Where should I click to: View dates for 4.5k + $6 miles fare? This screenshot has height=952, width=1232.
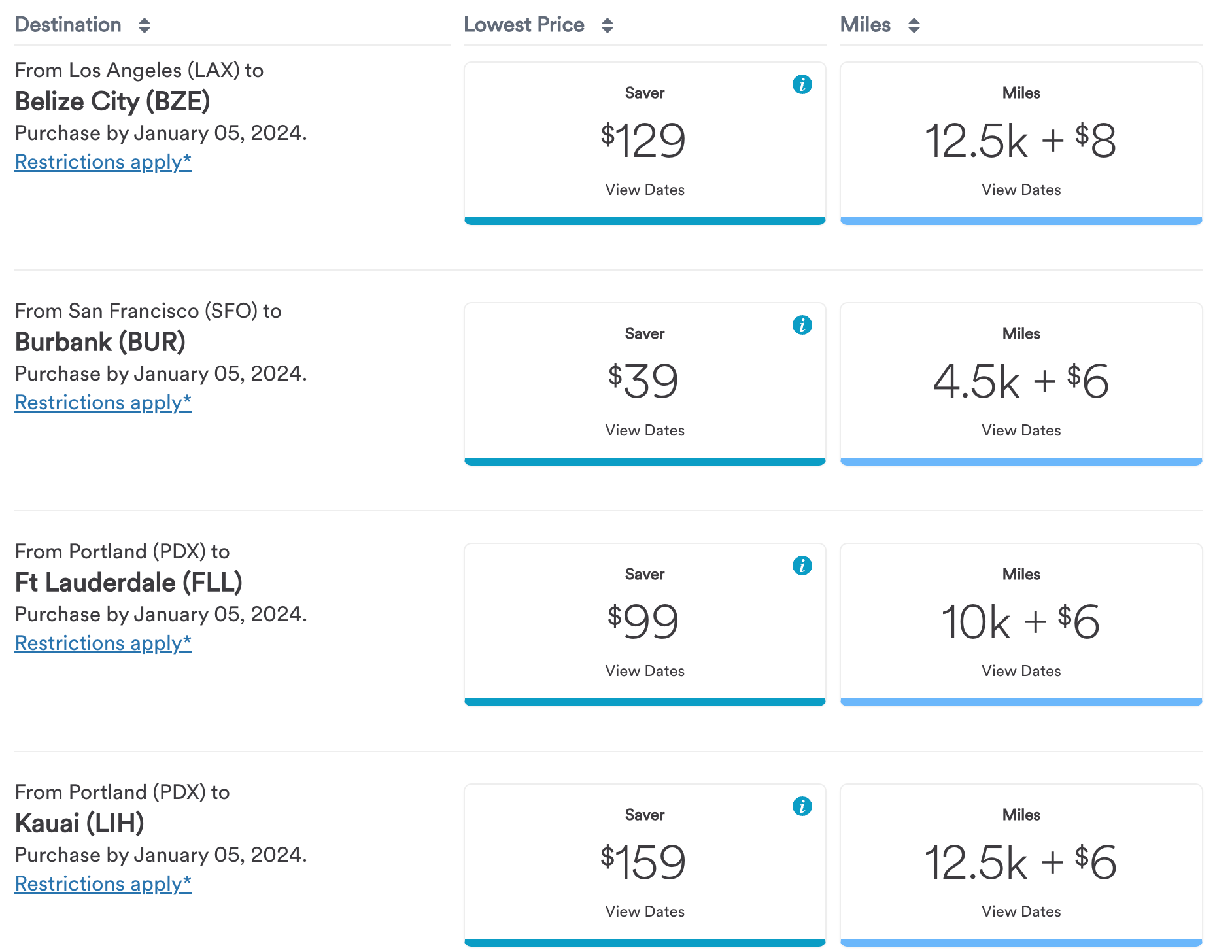point(1021,430)
